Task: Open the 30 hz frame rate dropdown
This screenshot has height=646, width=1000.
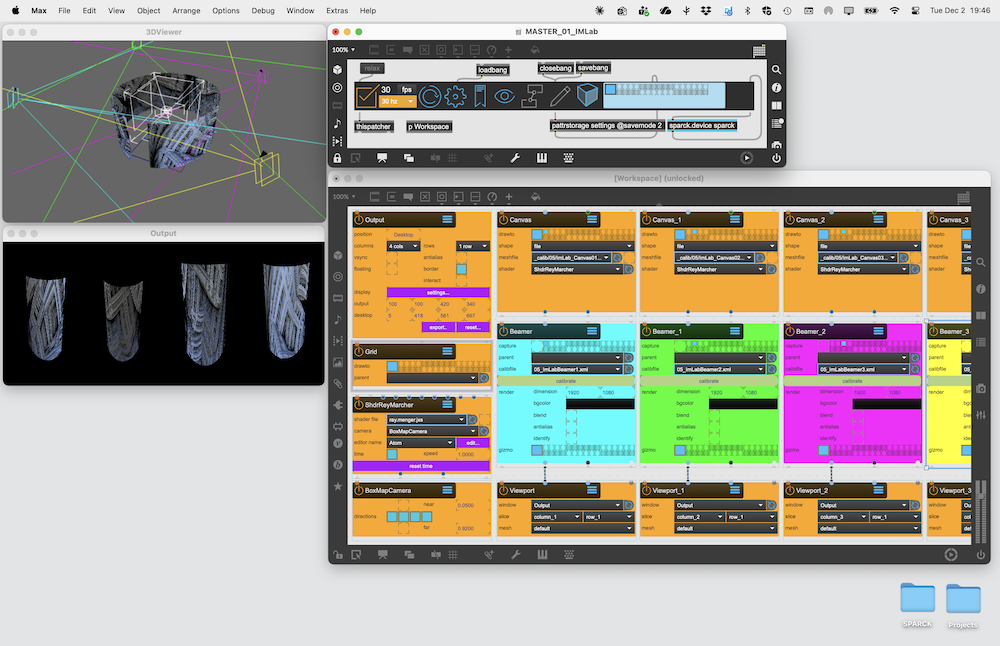Action: [x=397, y=101]
